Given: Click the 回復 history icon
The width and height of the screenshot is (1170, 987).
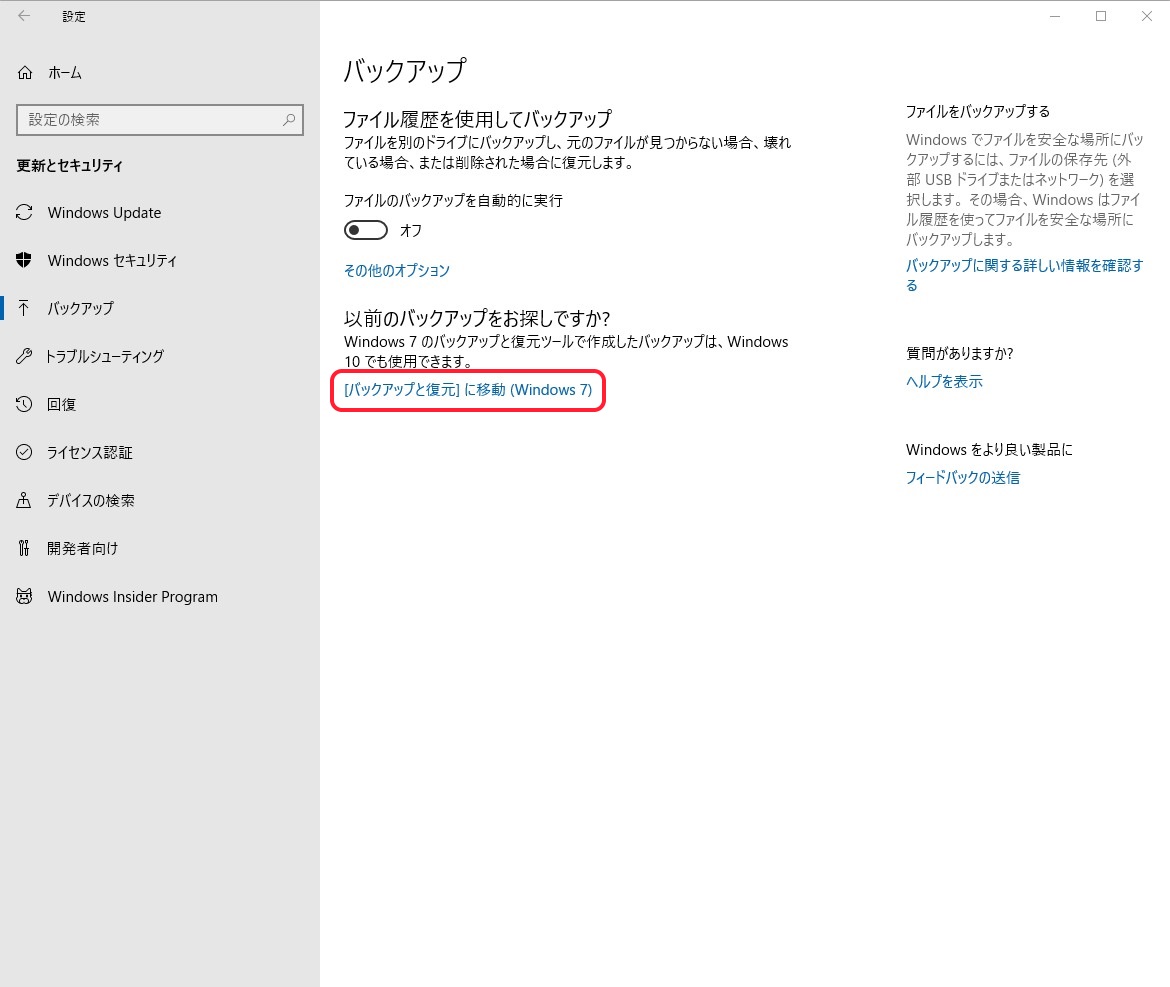Looking at the screenshot, I should point(25,405).
